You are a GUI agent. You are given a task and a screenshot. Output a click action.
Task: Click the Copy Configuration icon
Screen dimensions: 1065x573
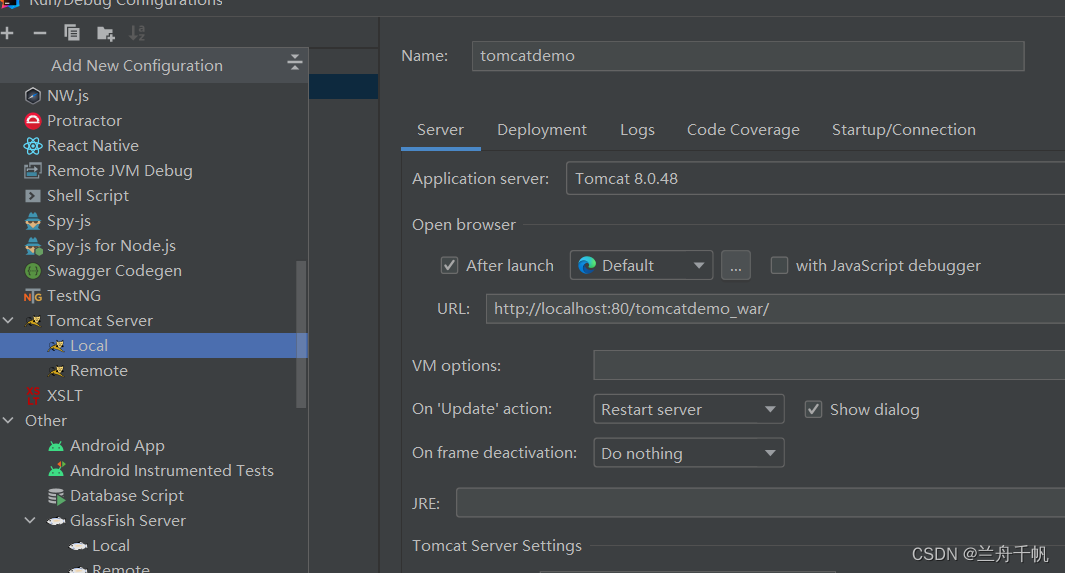[x=72, y=33]
